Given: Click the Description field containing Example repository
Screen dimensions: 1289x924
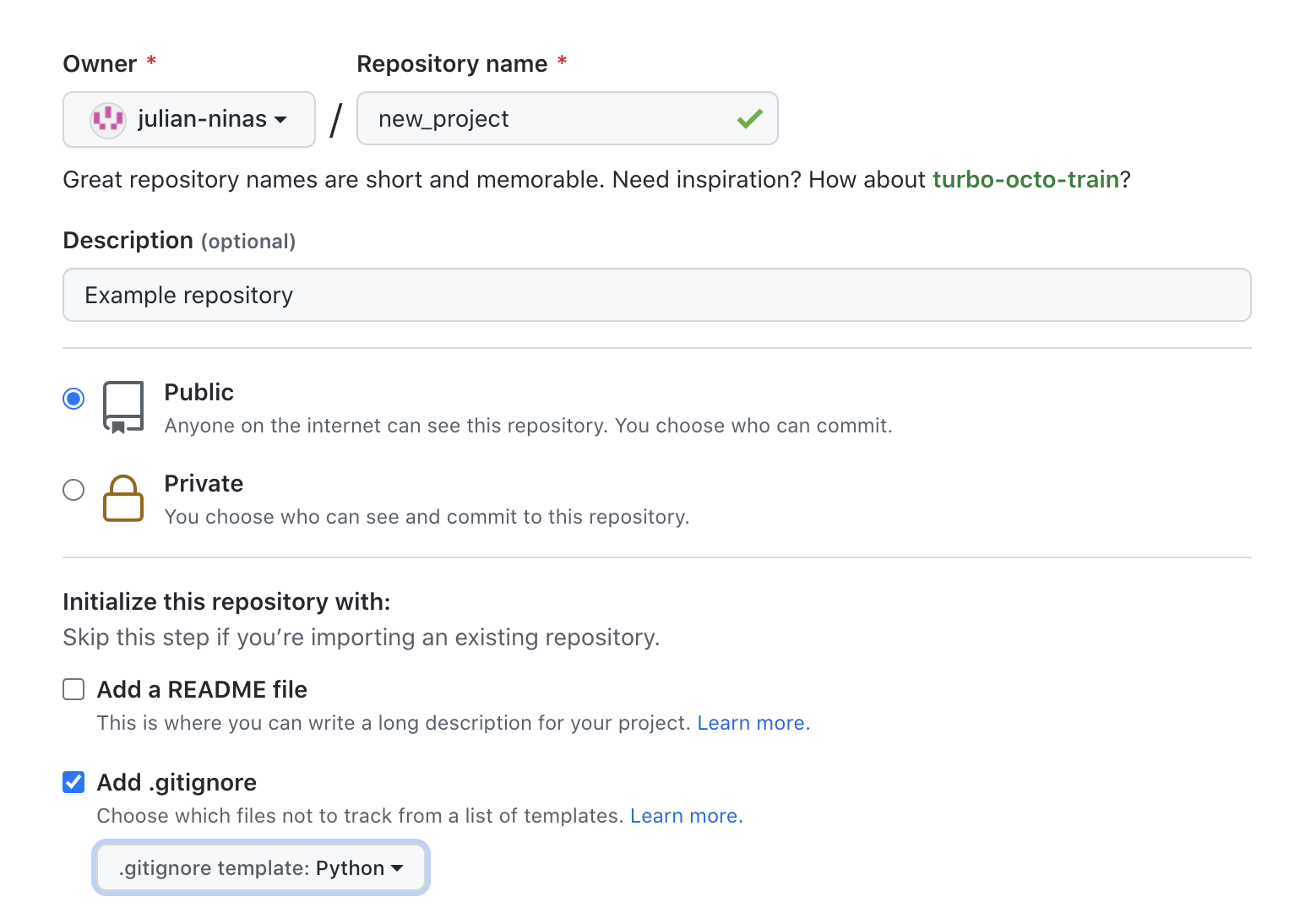Looking at the screenshot, I should pyautogui.click(x=656, y=296).
